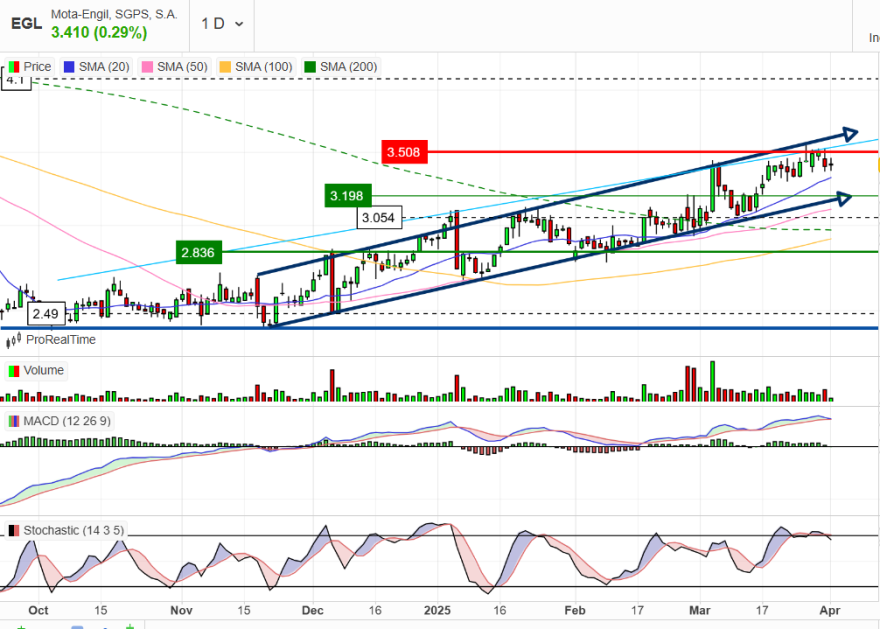Image resolution: width=880 pixels, height=629 pixels.
Task: Toggle SMA (200) legend entry
Action: tap(341, 67)
